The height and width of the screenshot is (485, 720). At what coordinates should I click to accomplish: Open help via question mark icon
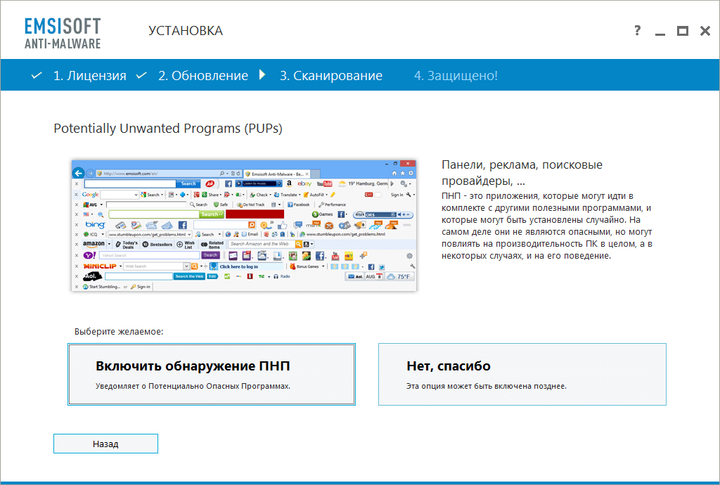tap(637, 31)
